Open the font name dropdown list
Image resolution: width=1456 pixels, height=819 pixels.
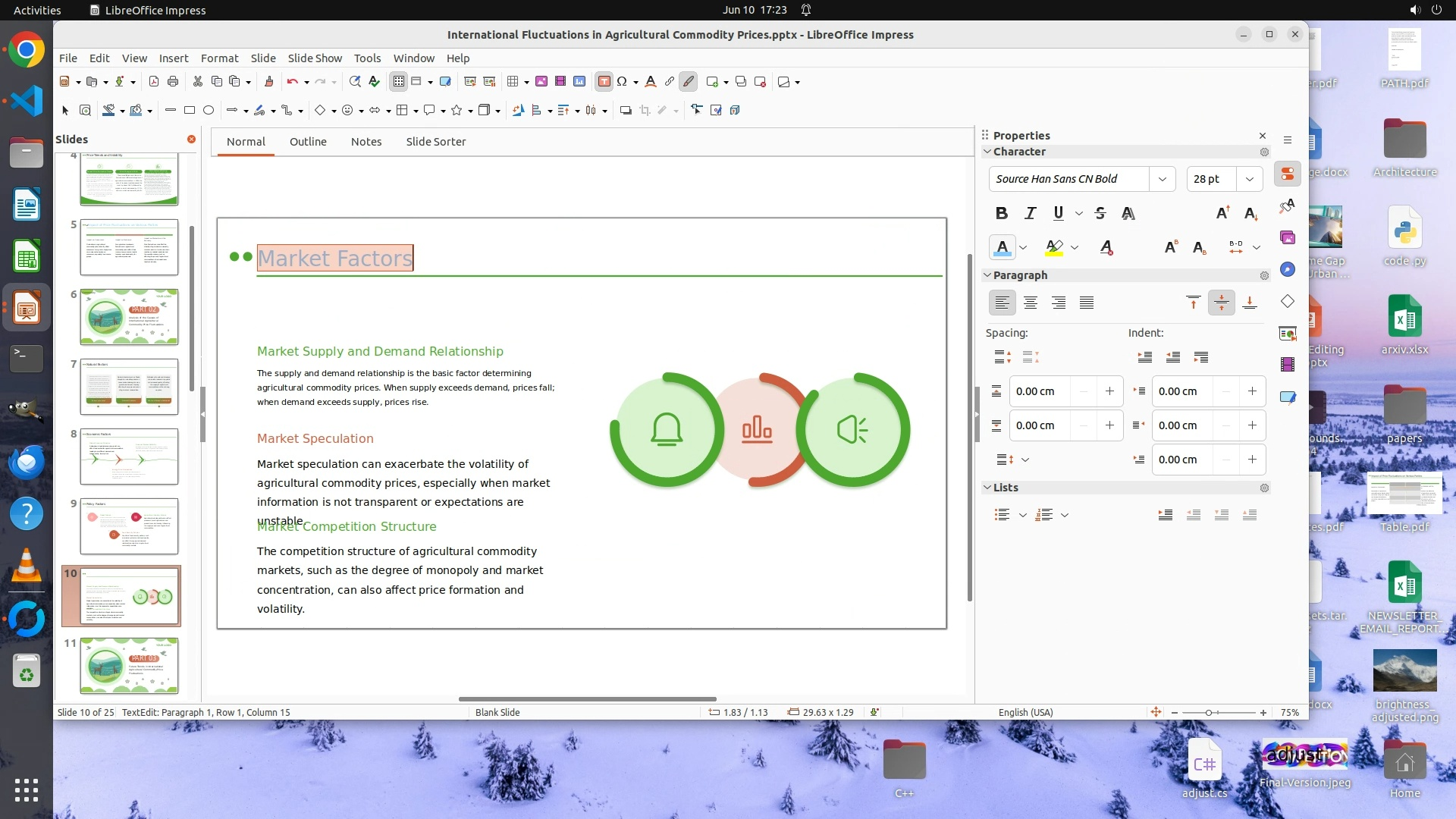click(1162, 179)
